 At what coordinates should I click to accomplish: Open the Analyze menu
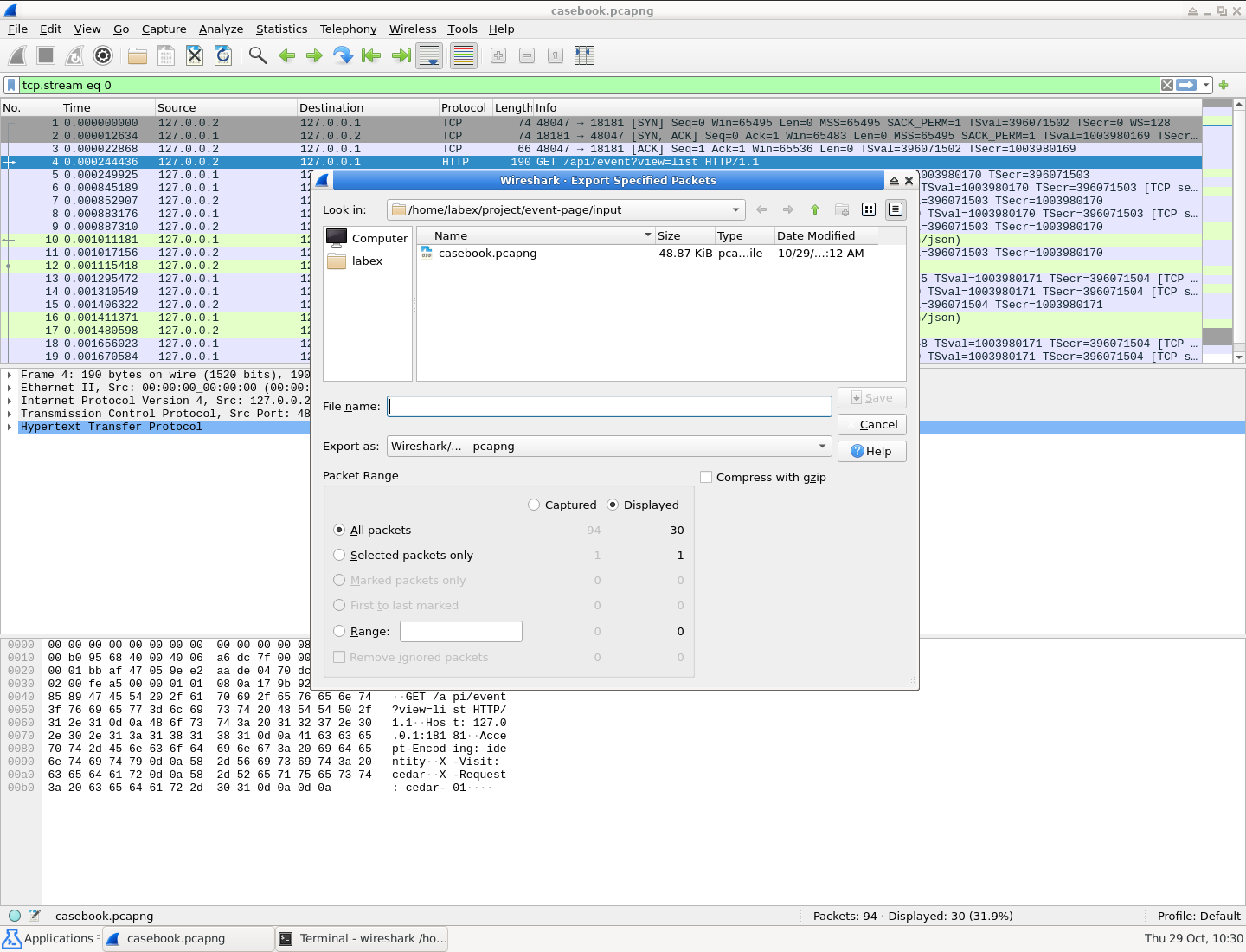[221, 29]
